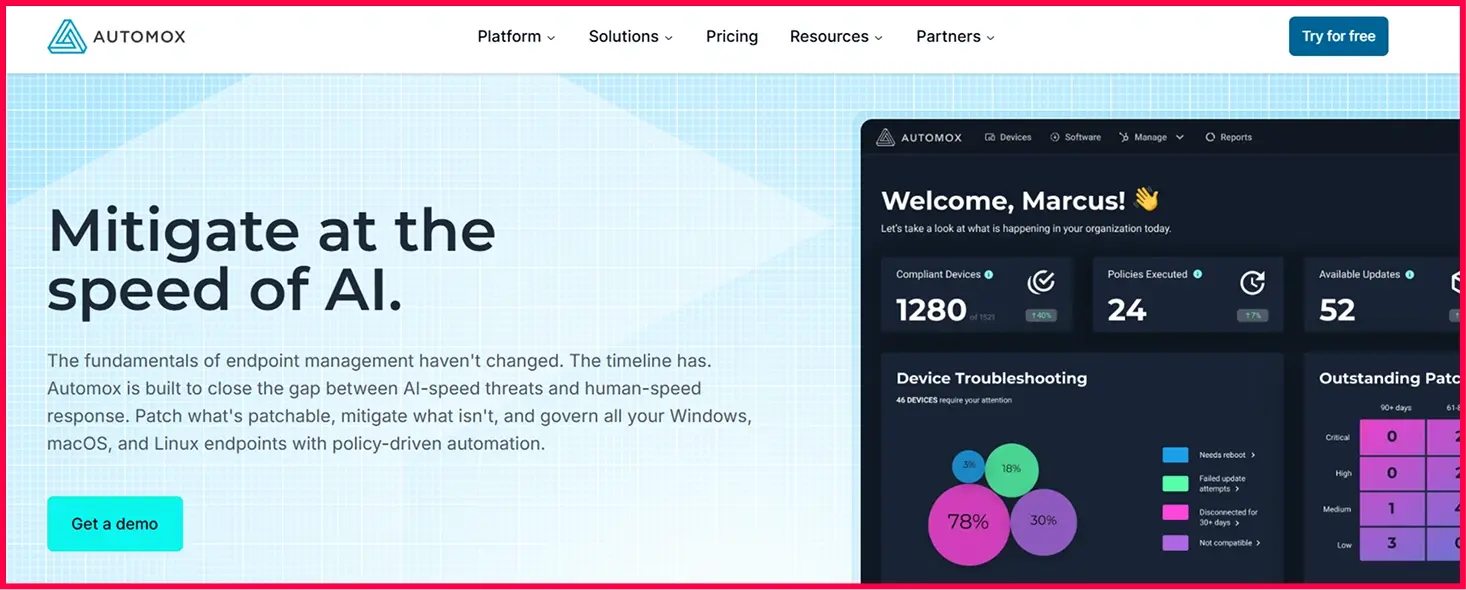Viewport: 1466px width, 590px height.
Task: Open Not compatible details
Action: [1258, 543]
